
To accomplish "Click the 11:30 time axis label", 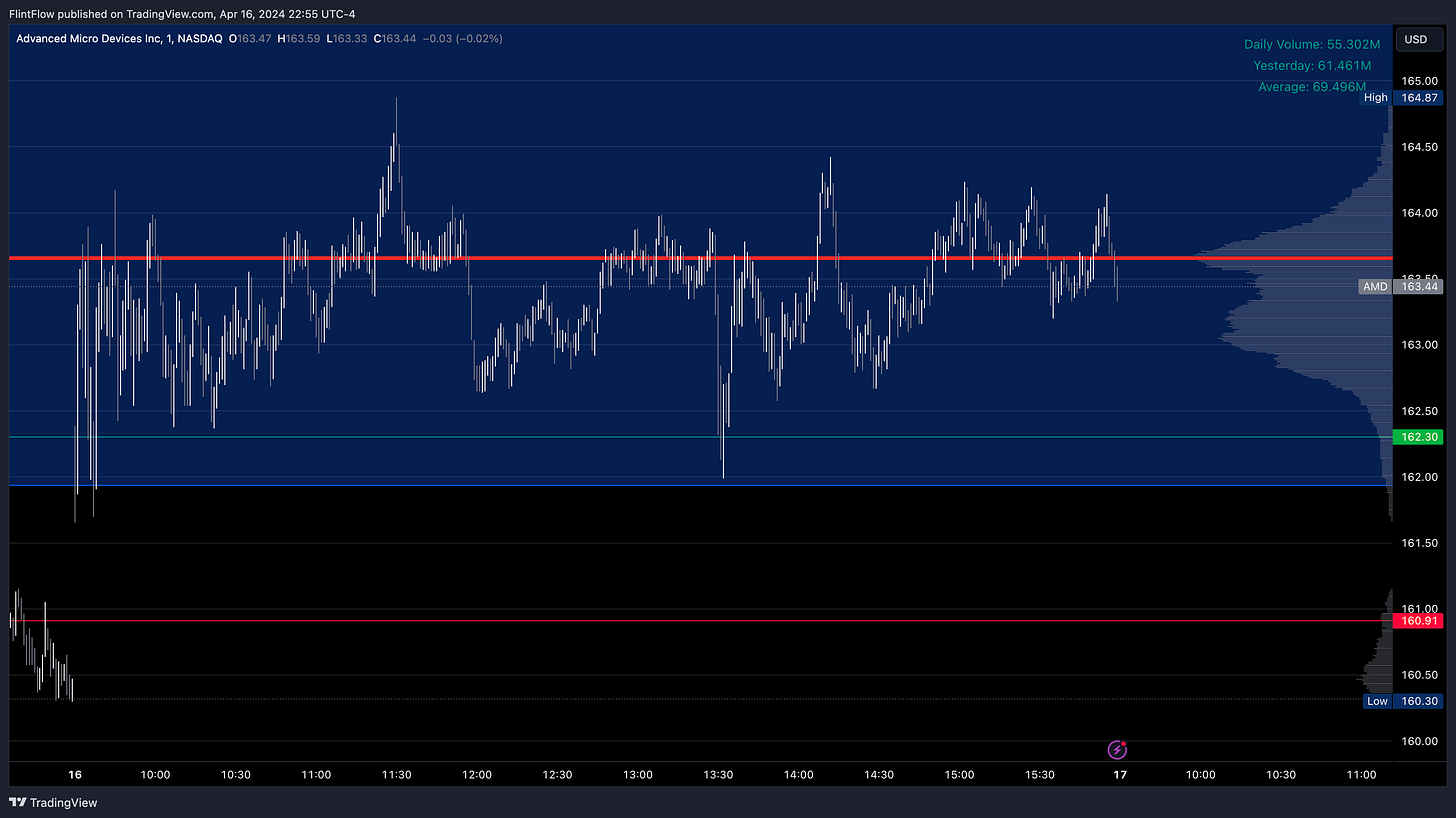I will coord(397,775).
